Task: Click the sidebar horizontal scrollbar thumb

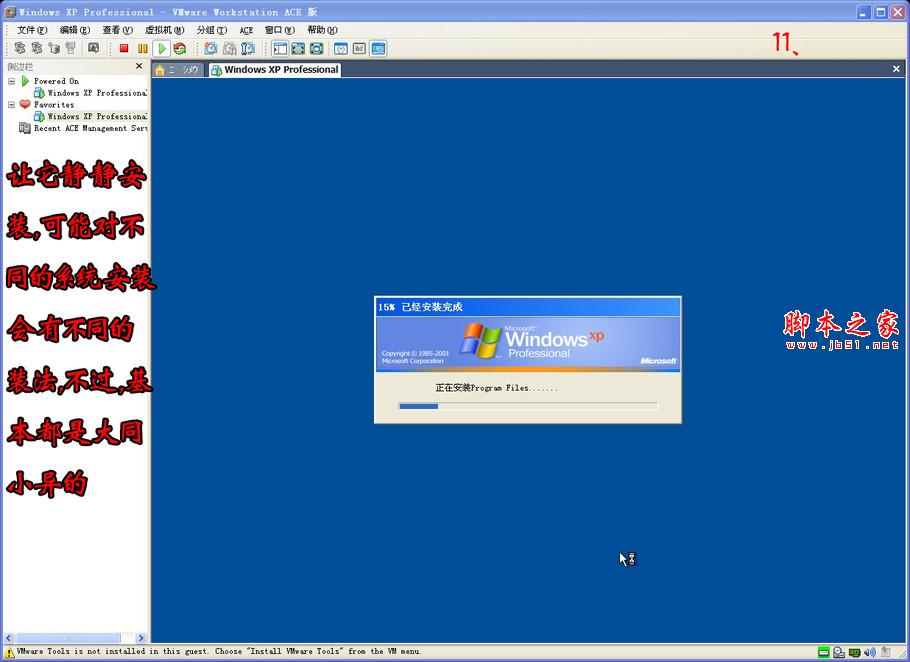Action: click(67, 638)
